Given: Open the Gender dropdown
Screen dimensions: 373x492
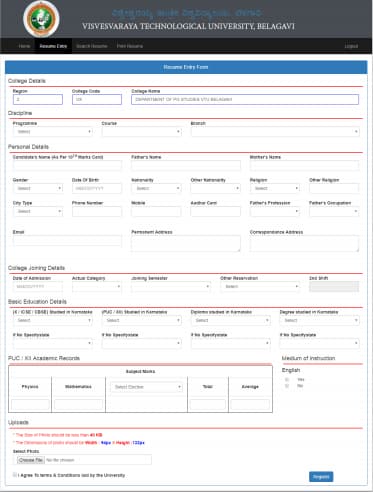Looking at the screenshot, I should click(x=38, y=188).
